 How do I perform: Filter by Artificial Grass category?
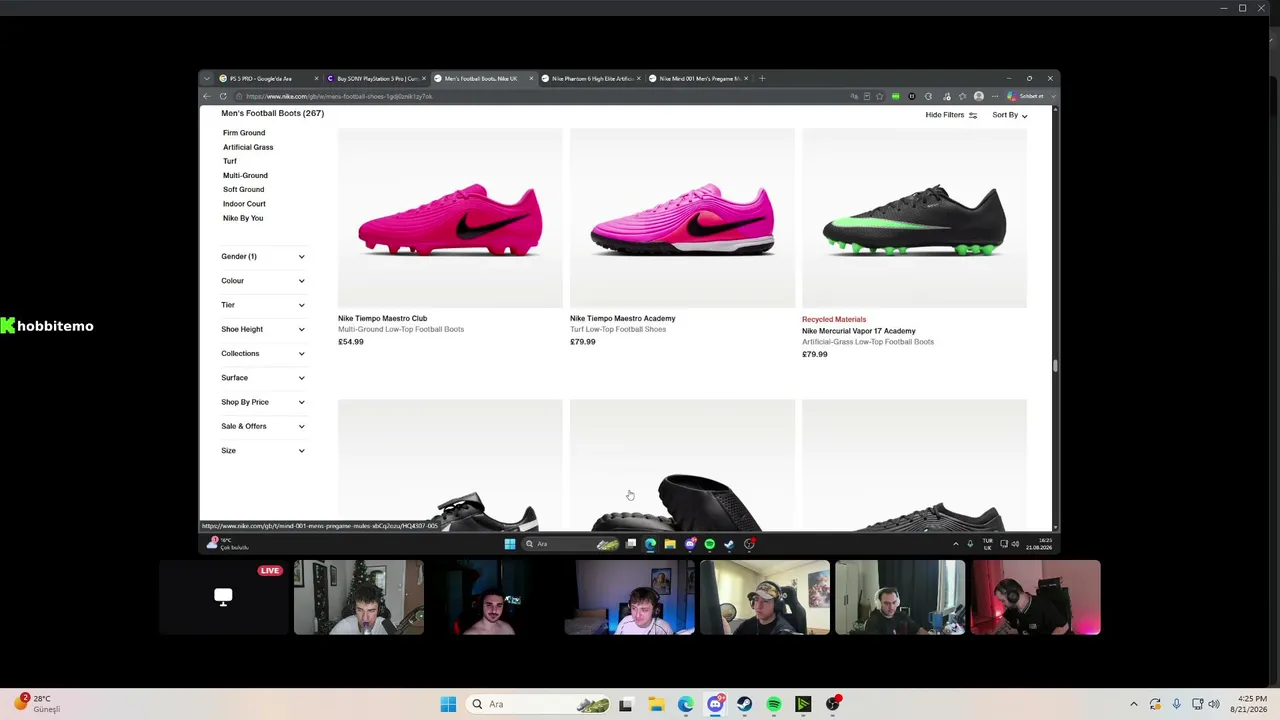pyautogui.click(x=248, y=147)
